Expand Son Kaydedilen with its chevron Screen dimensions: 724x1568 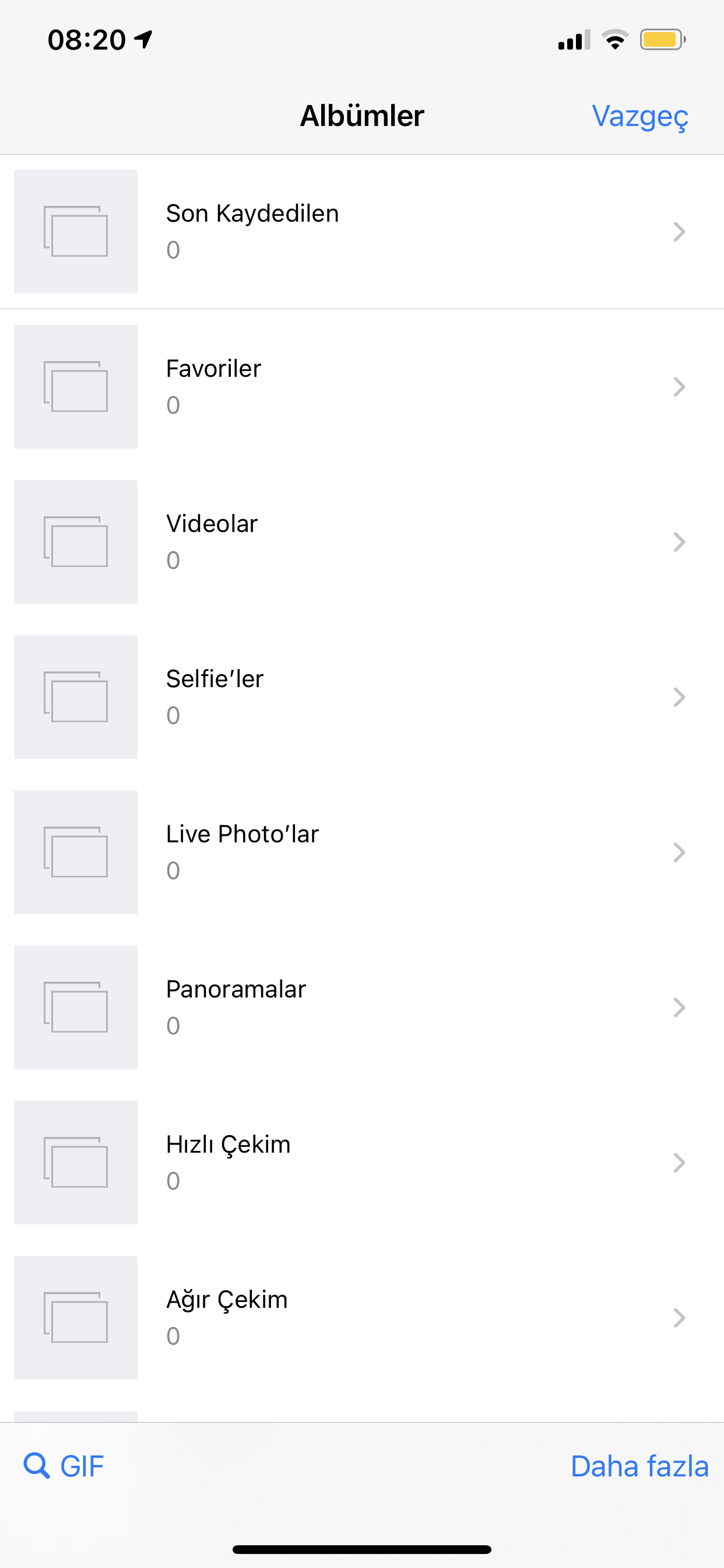(x=680, y=232)
